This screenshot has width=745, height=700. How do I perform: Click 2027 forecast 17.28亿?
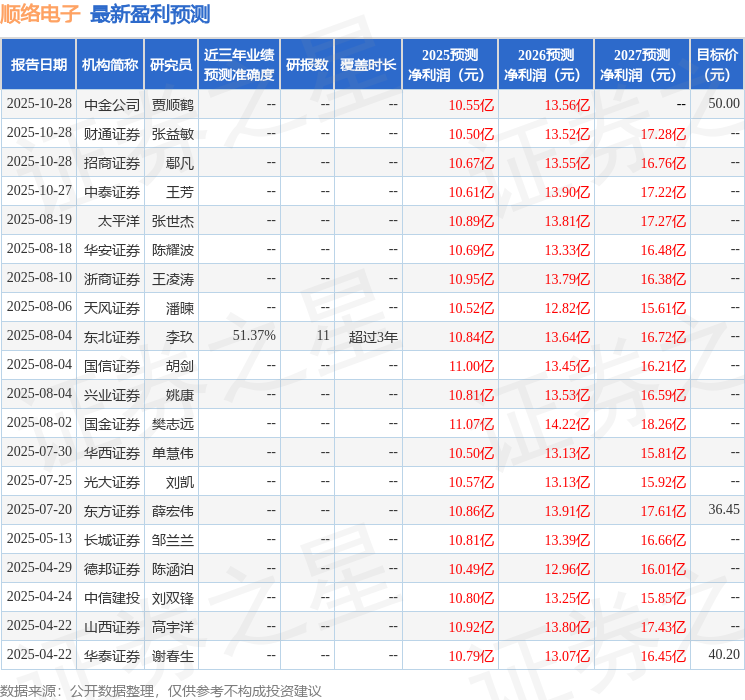[663, 134]
